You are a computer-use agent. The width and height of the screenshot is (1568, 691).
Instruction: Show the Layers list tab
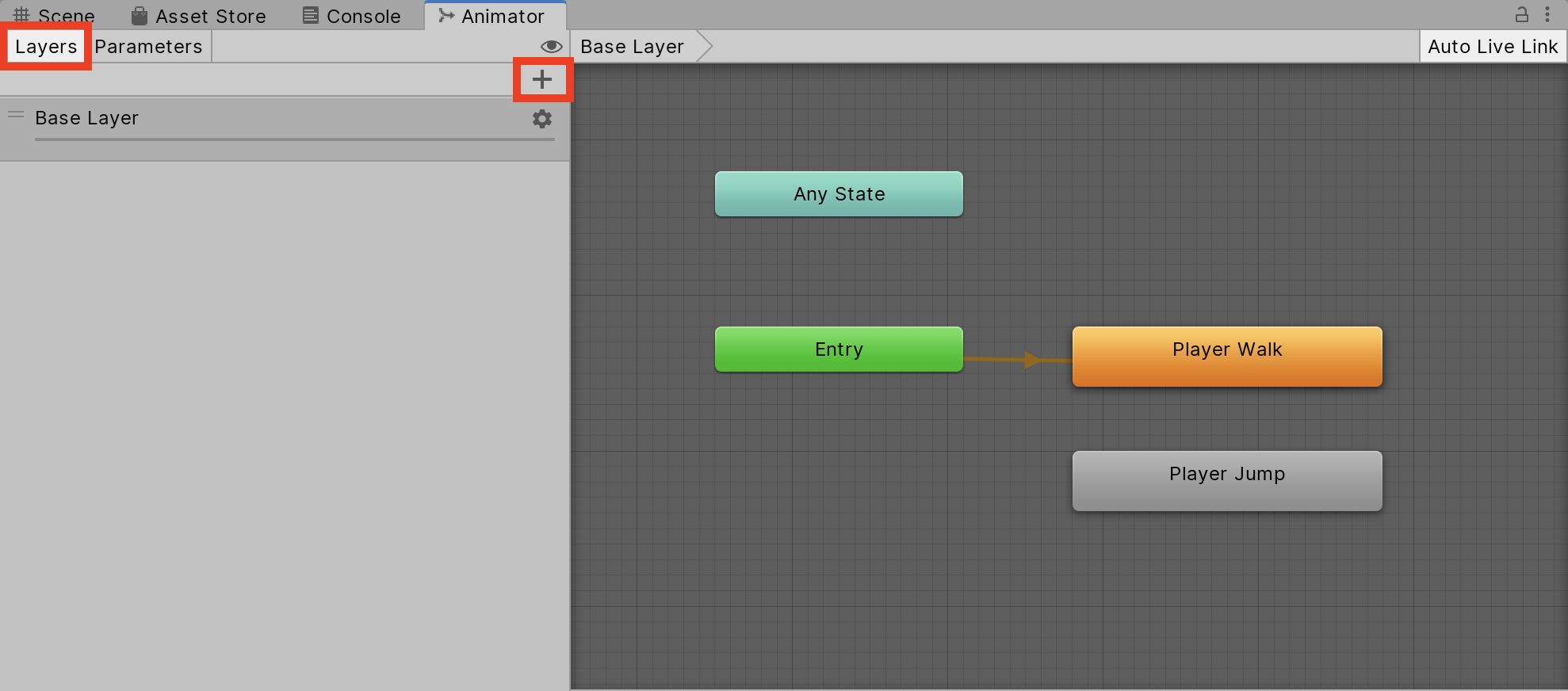46,47
